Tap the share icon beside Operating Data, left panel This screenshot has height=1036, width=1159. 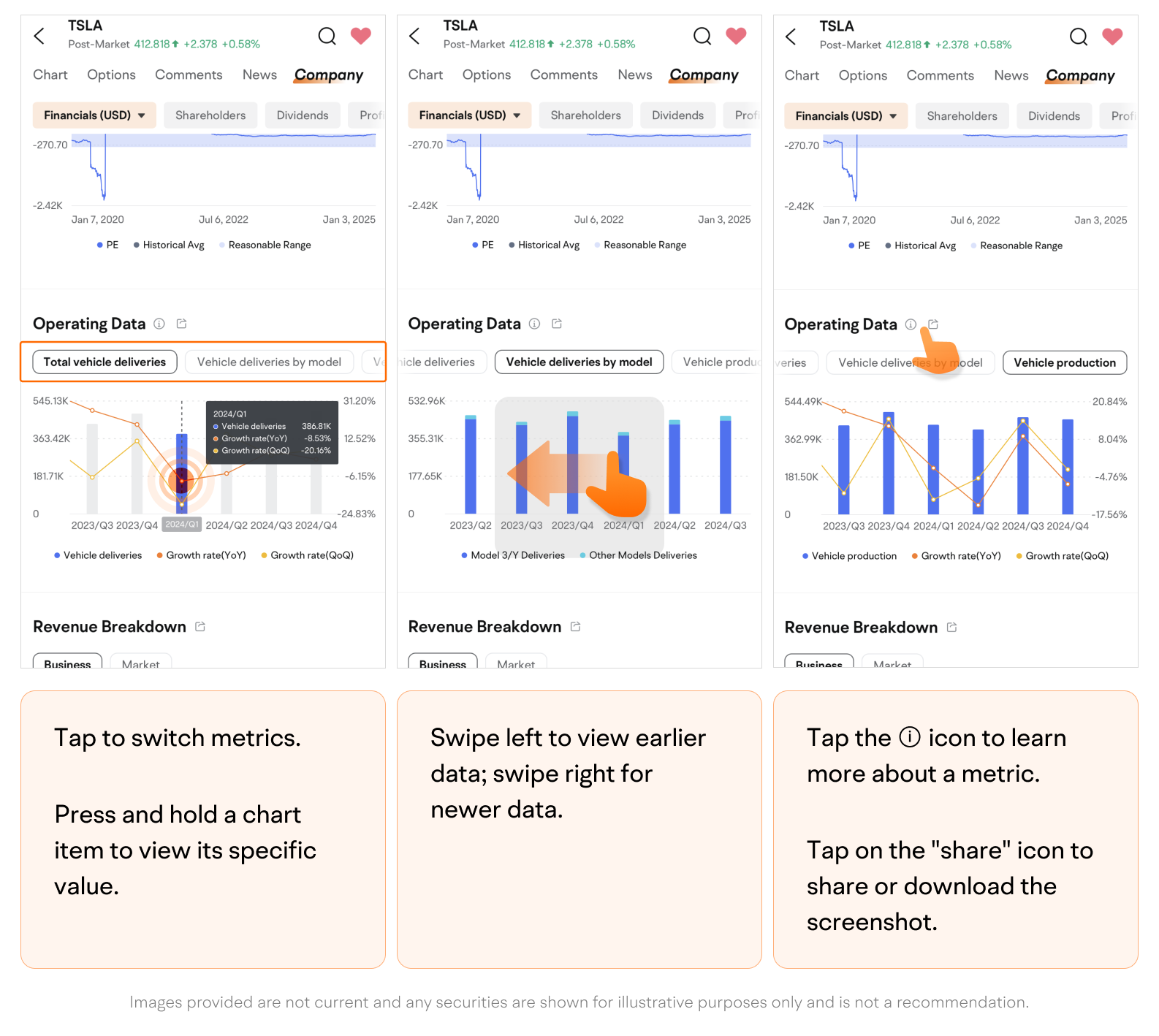click(x=182, y=324)
